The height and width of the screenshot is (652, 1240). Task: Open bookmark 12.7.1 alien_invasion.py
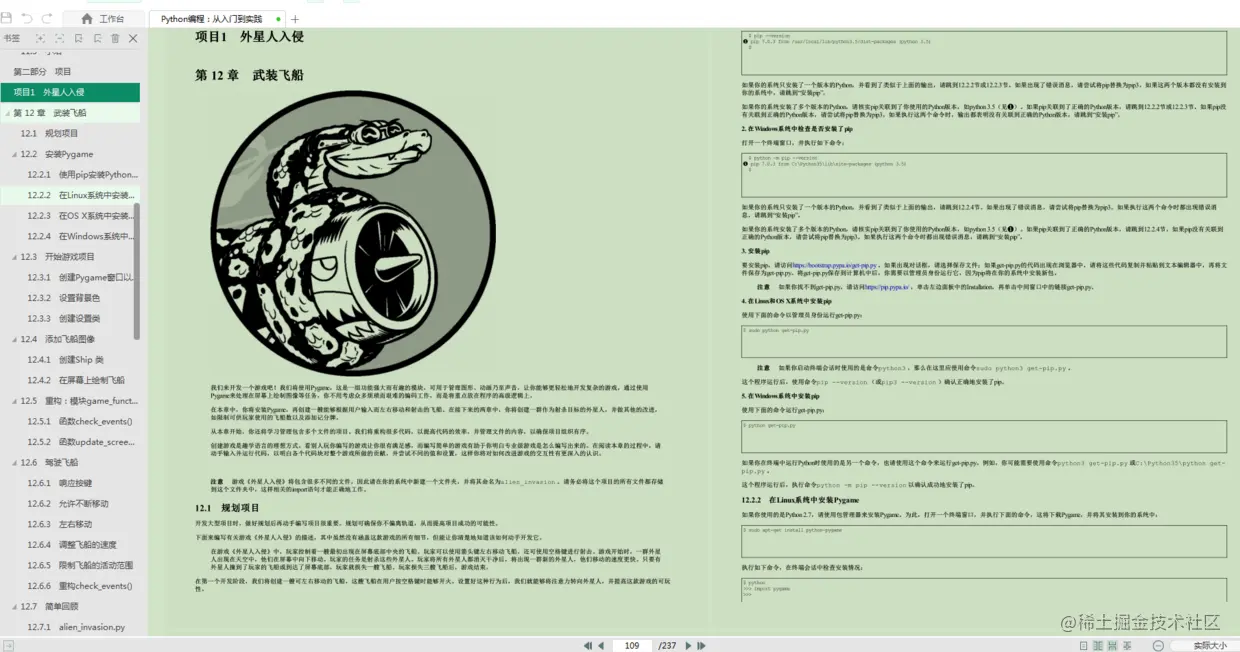(x=77, y=627)
